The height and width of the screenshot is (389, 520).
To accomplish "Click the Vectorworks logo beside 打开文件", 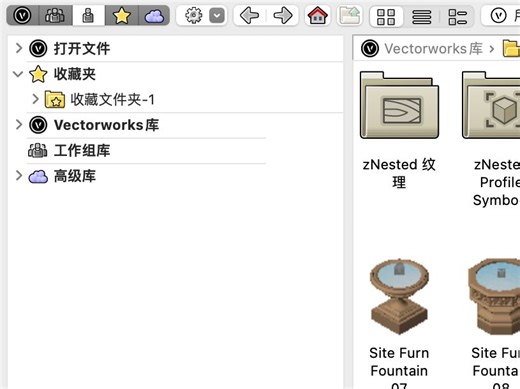I will point(38,49).
